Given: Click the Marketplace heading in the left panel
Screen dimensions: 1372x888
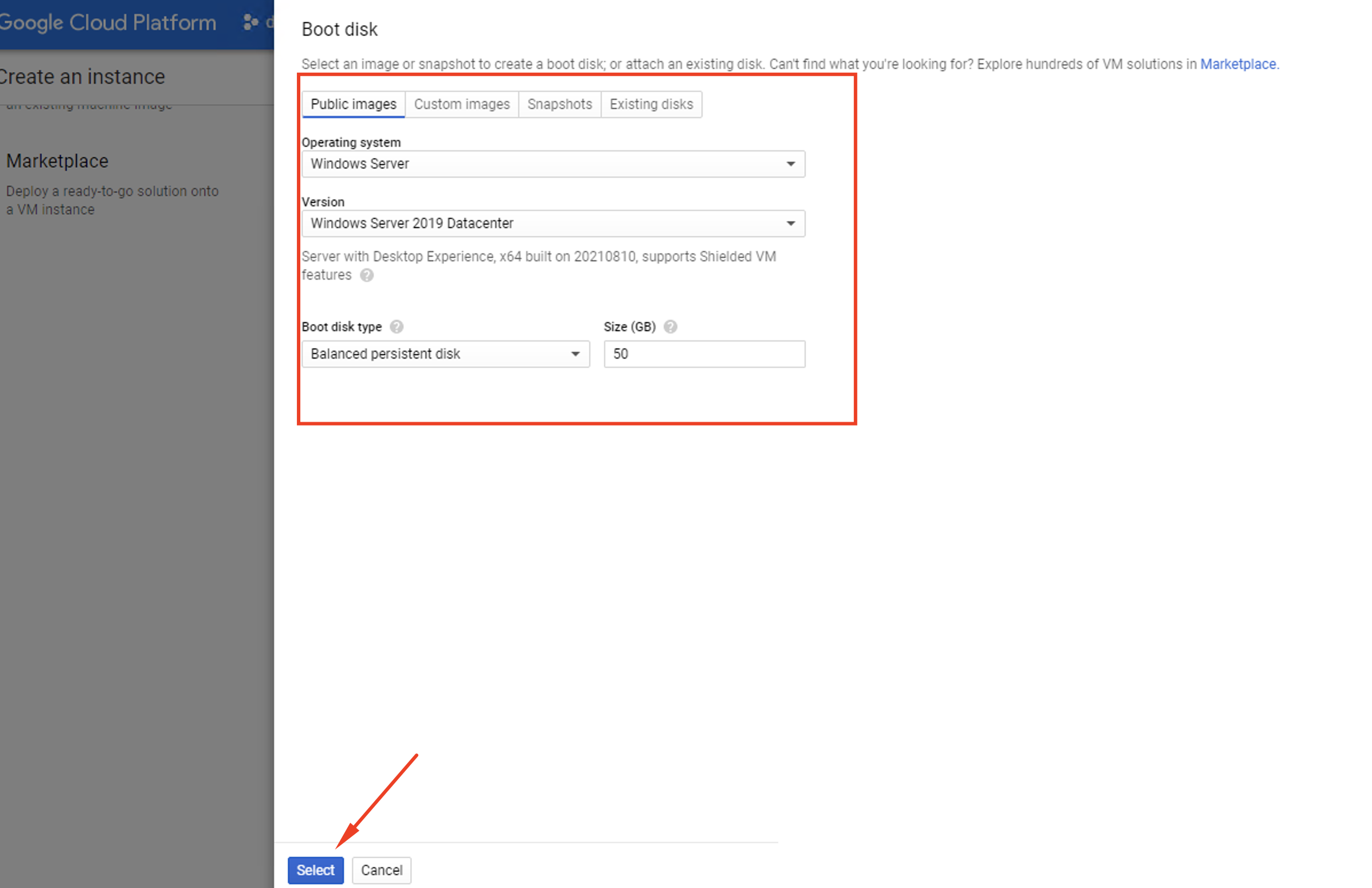Looking at the screenshot, I should [57, 161].
